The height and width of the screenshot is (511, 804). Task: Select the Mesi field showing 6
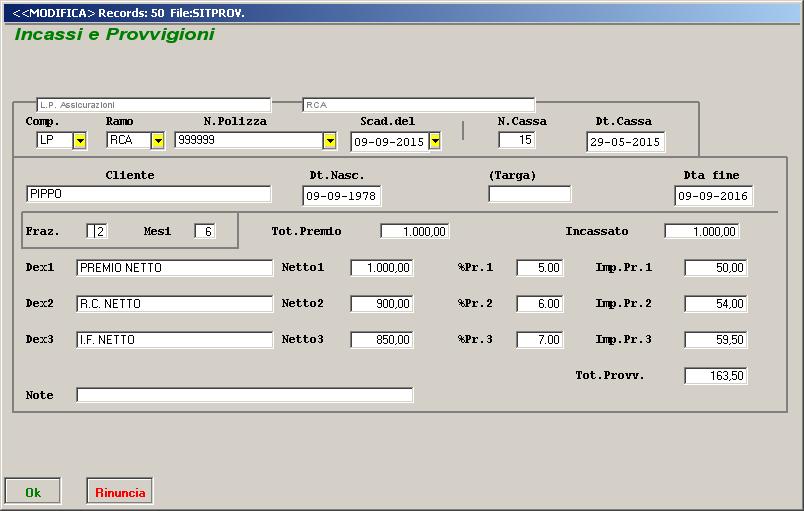pyautogui.click(x=205, y=231)
